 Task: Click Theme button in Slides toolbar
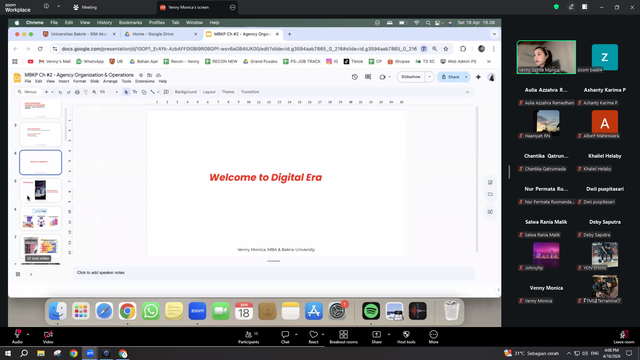[x=228, y=92]
